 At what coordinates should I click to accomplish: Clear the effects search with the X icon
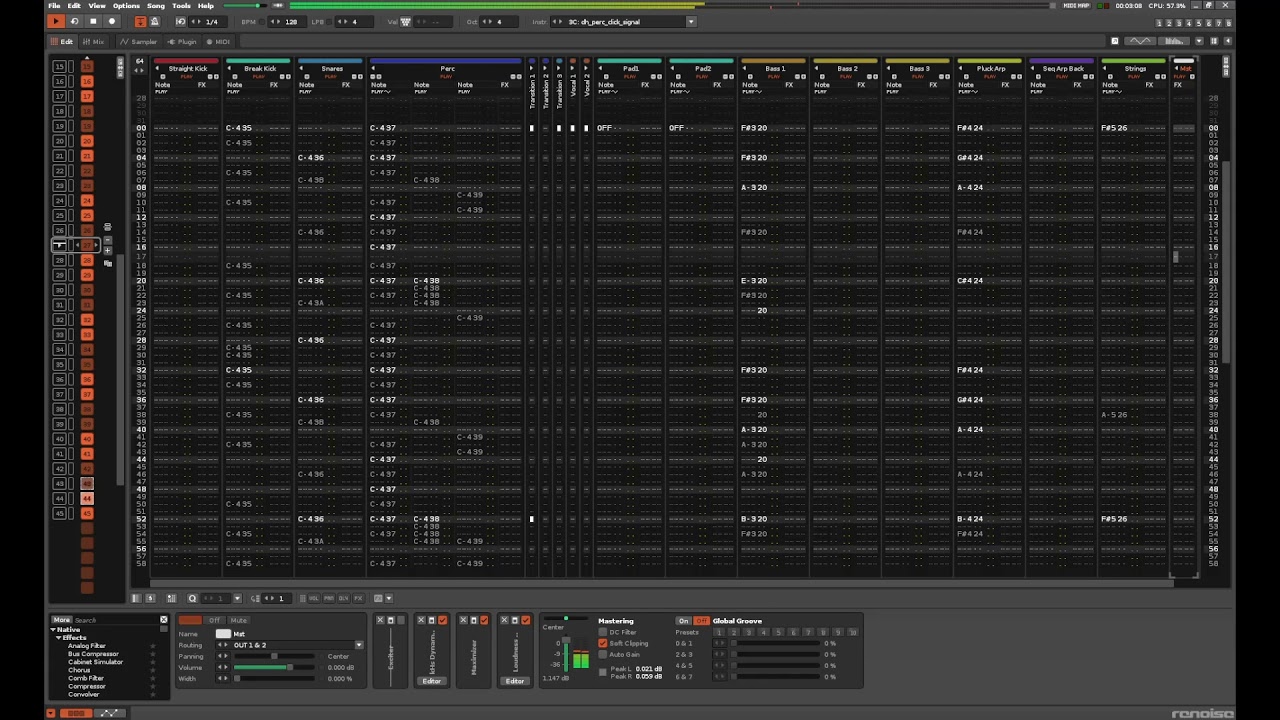coord(164,620)
